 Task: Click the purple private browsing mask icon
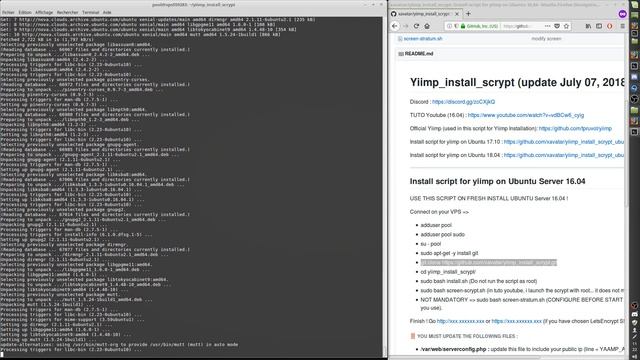pyautogui.click(x=622, y=13)
